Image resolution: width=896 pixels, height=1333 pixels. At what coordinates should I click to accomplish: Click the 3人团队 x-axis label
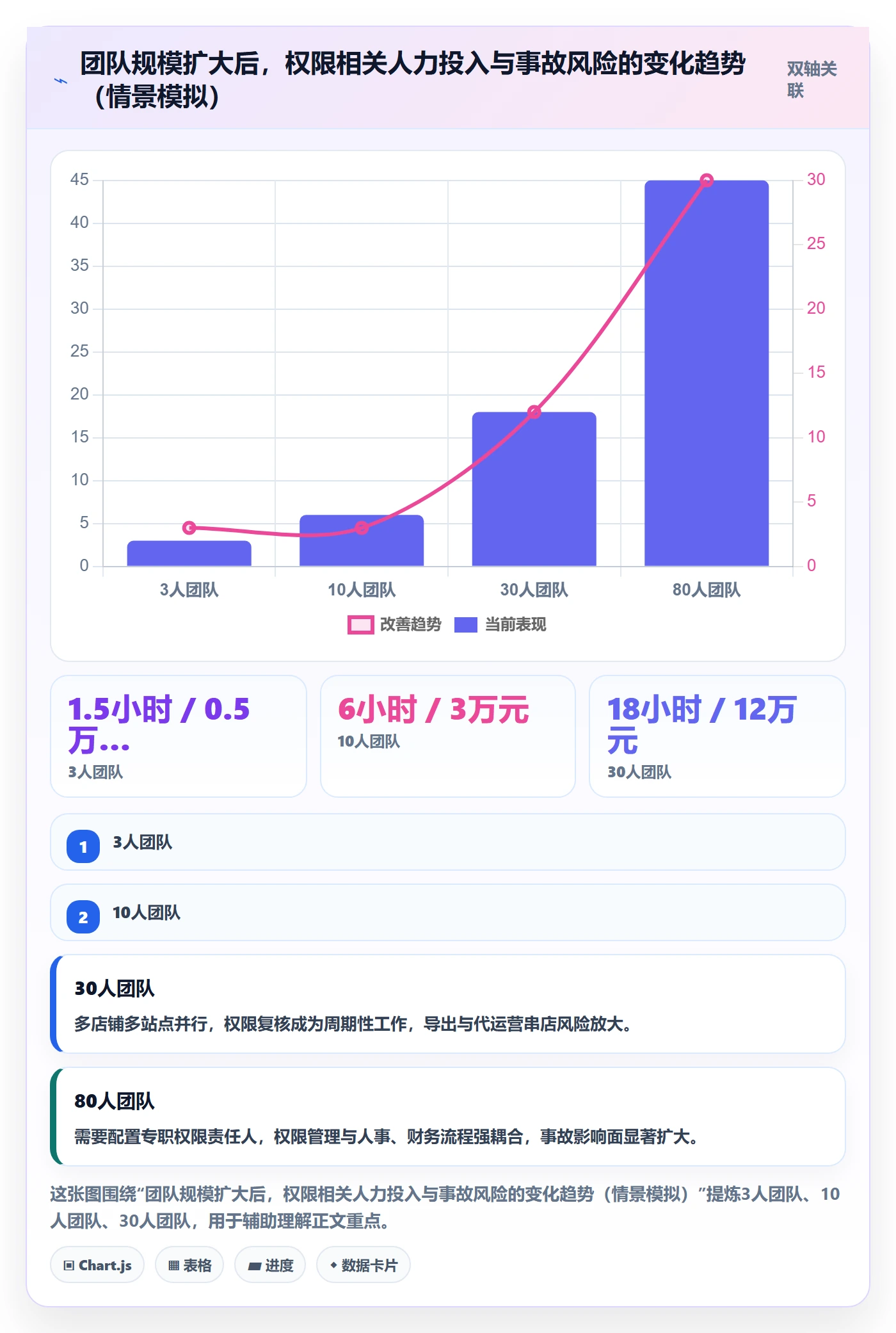coord(189,590)
